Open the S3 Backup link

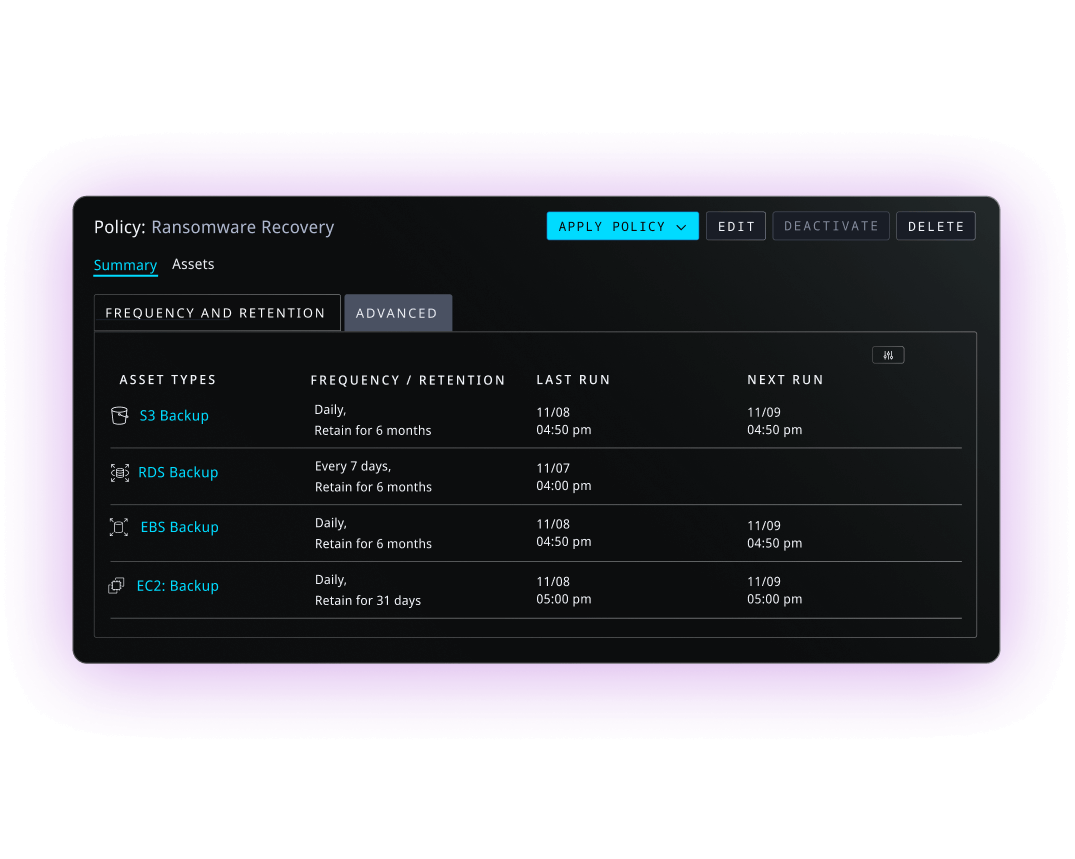(174, 415)
